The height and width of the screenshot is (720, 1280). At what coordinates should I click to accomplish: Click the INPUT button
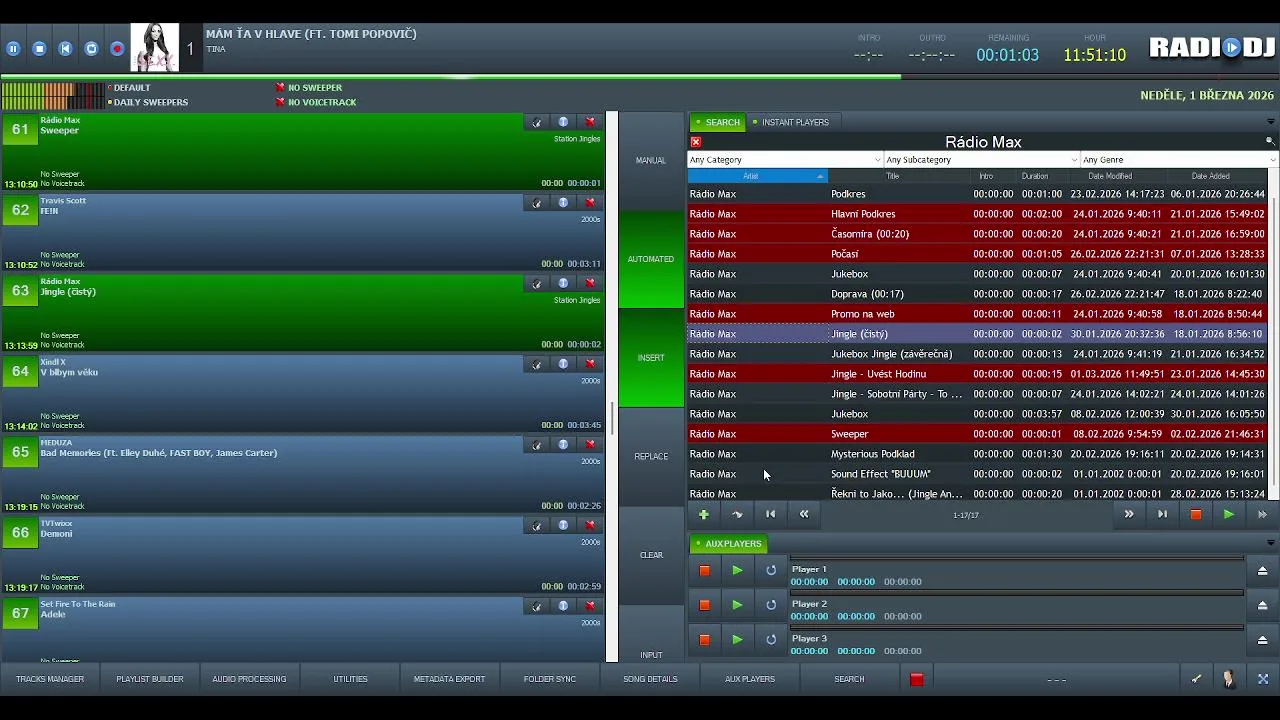[x=651, y=655]
